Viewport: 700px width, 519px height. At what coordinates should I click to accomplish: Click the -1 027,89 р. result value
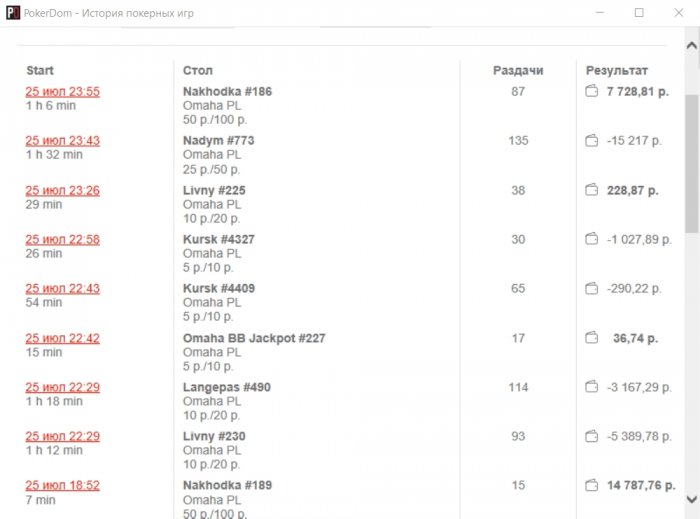639,240
